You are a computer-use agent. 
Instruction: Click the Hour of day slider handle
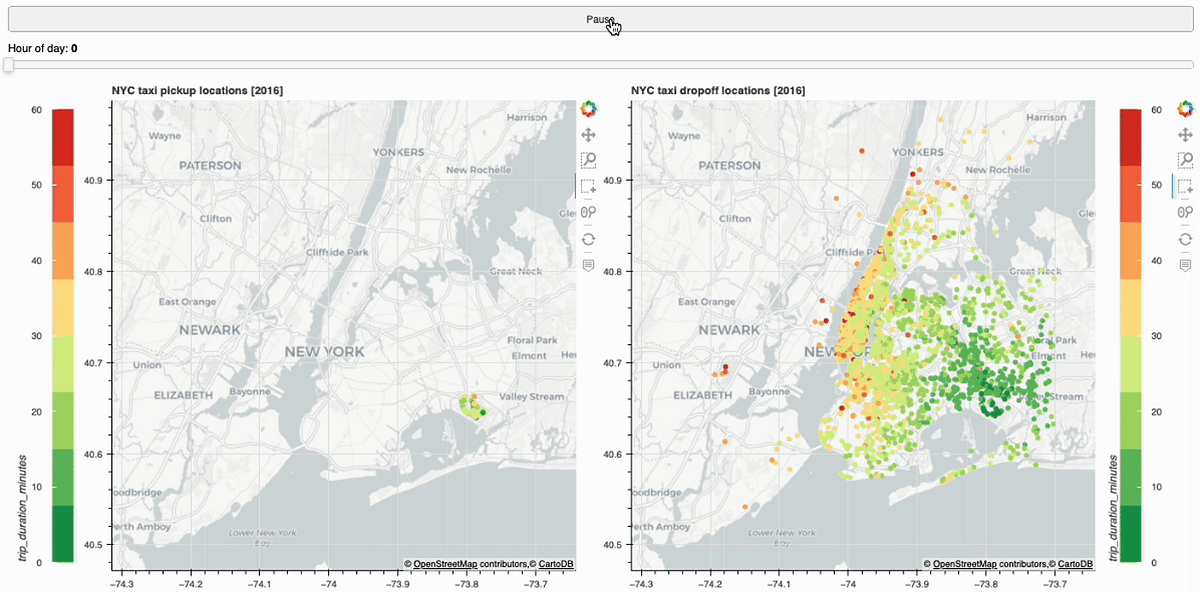click(x=8, y=64)
